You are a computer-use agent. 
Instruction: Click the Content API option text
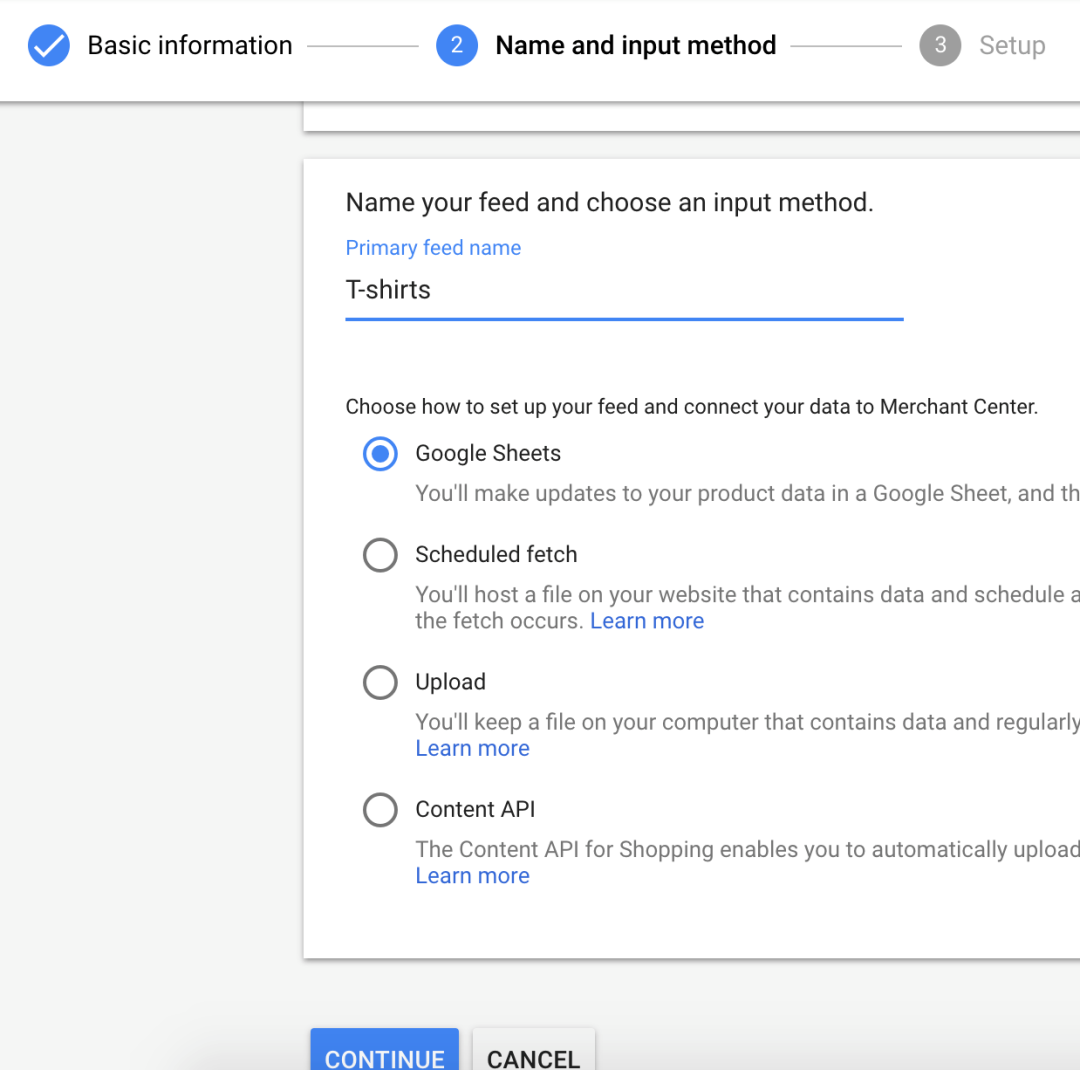pyautogui.click(x=475, y=809)
